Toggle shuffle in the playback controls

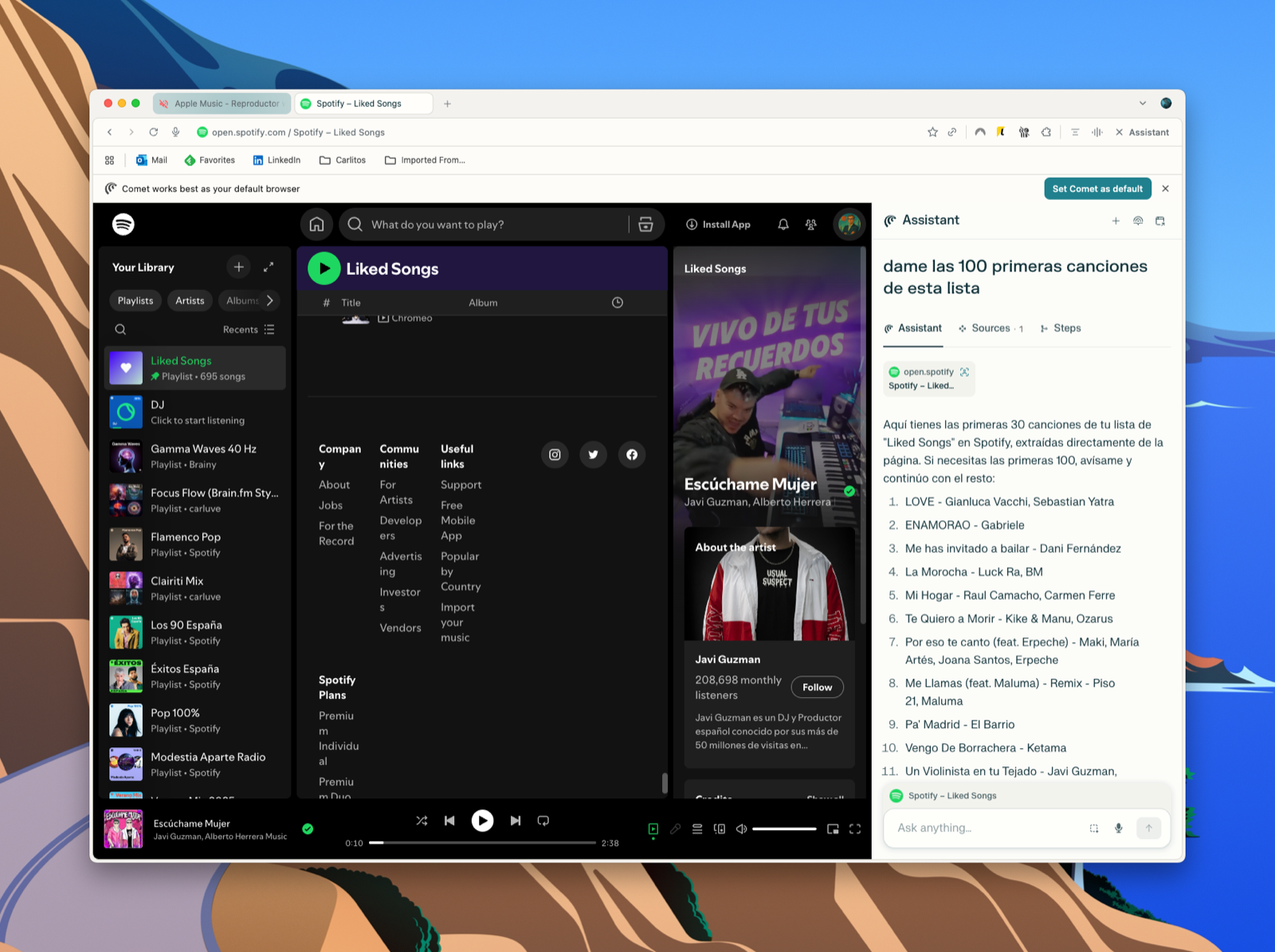pyautogui.click(x=422, y=821)
